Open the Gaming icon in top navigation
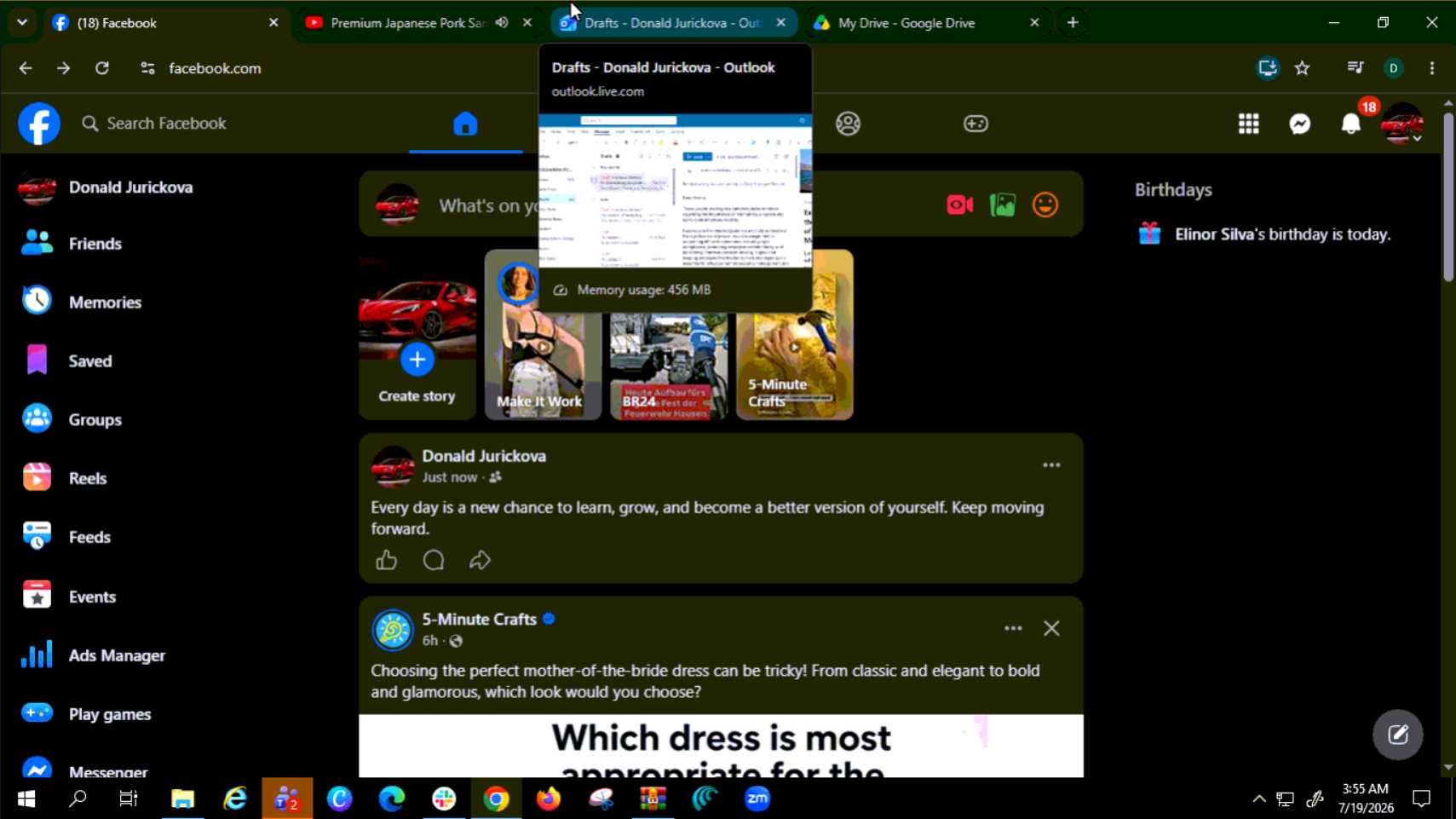Viewport: 1456px width, 819px height. click(975, 124)
